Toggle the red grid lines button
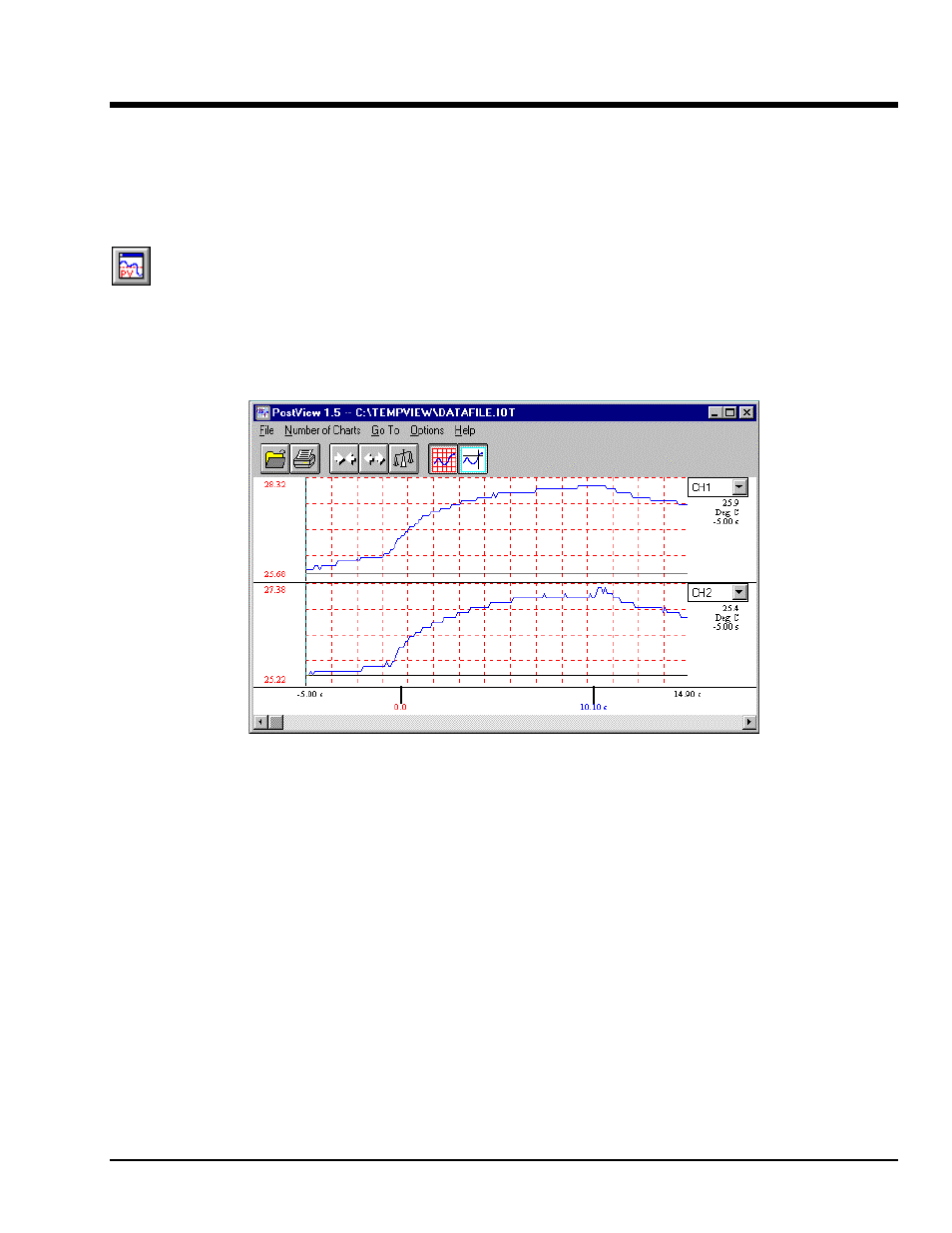952x1233 pixels. tap(443, 459)
